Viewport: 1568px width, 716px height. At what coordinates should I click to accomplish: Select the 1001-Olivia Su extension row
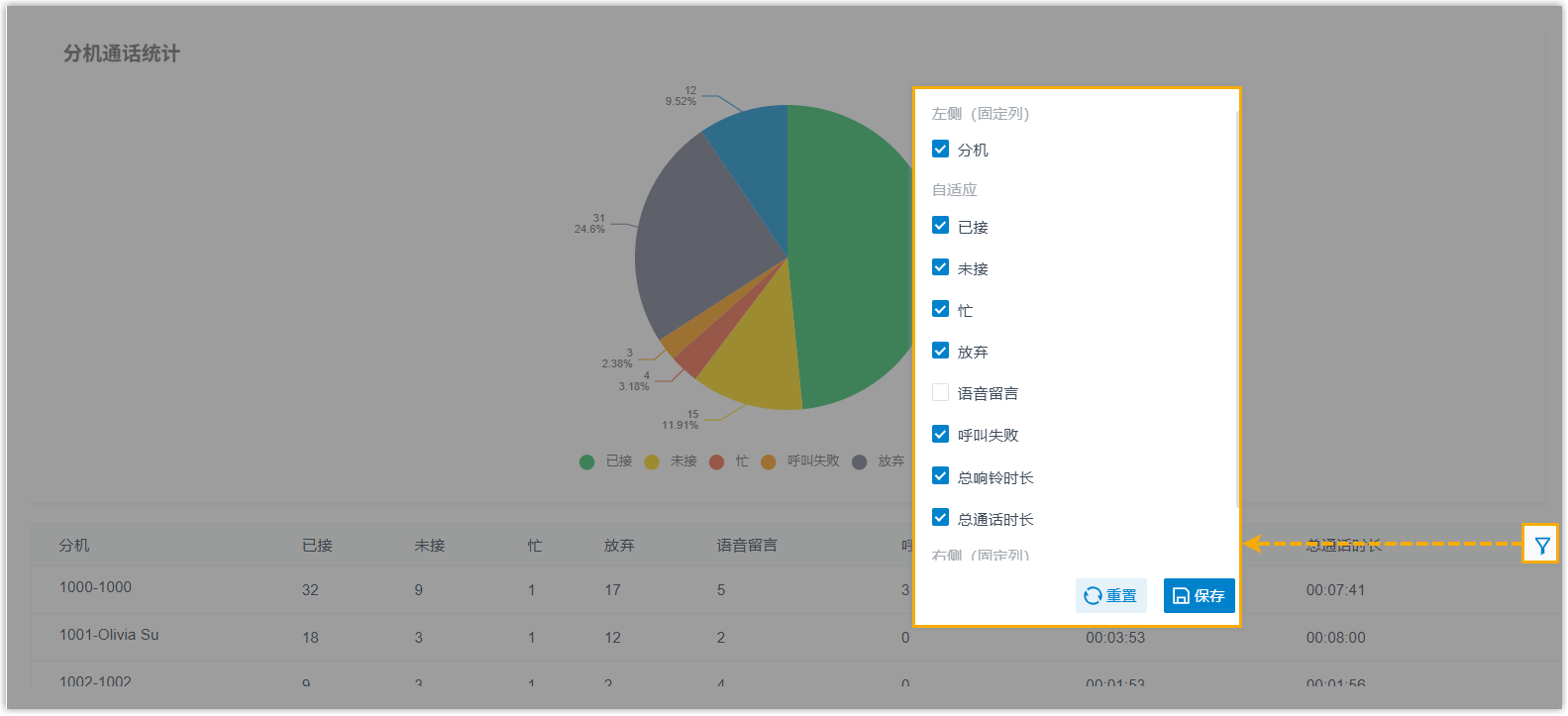tap(109, 635)
